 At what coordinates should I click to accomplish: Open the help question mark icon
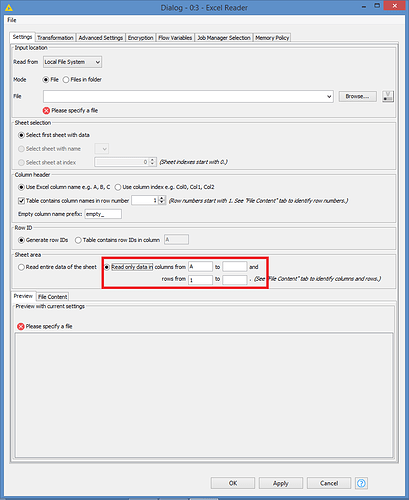pyautogui.click(x=361, y=483)
